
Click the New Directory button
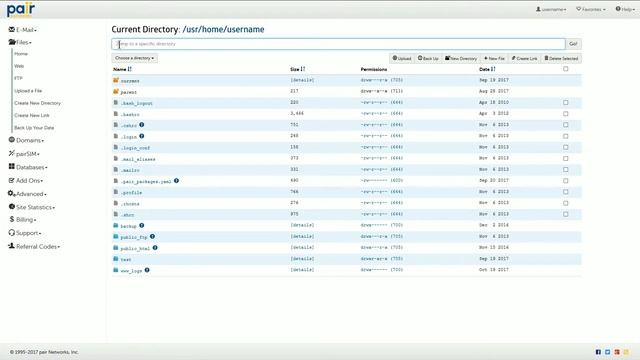click(x=461, y=58)
